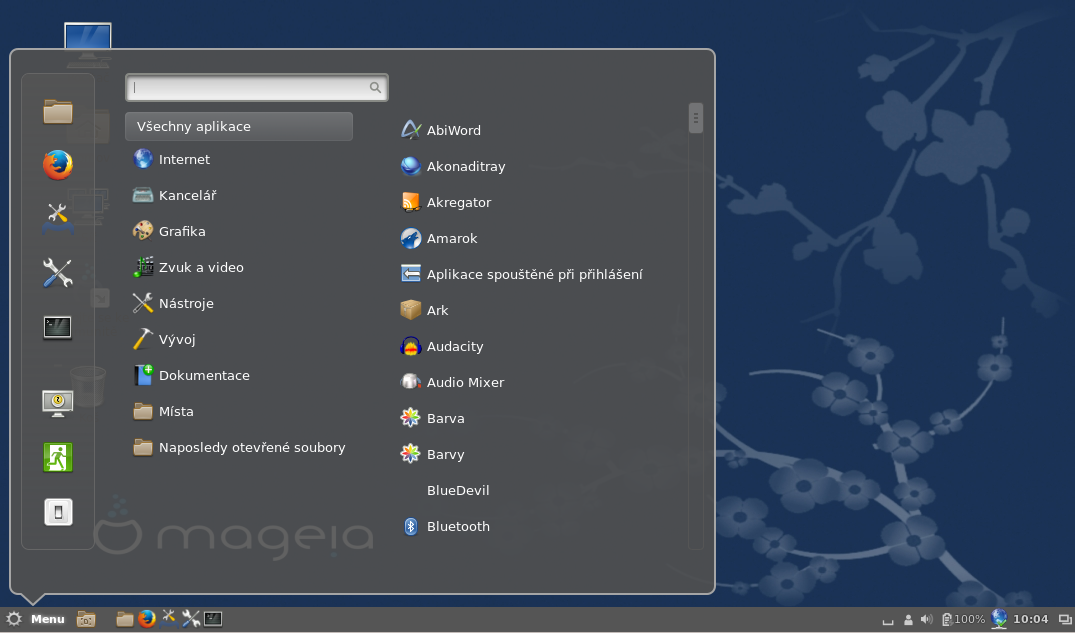Click the battery 100% indicator
1075x633 pixels.
coord(963,619)
